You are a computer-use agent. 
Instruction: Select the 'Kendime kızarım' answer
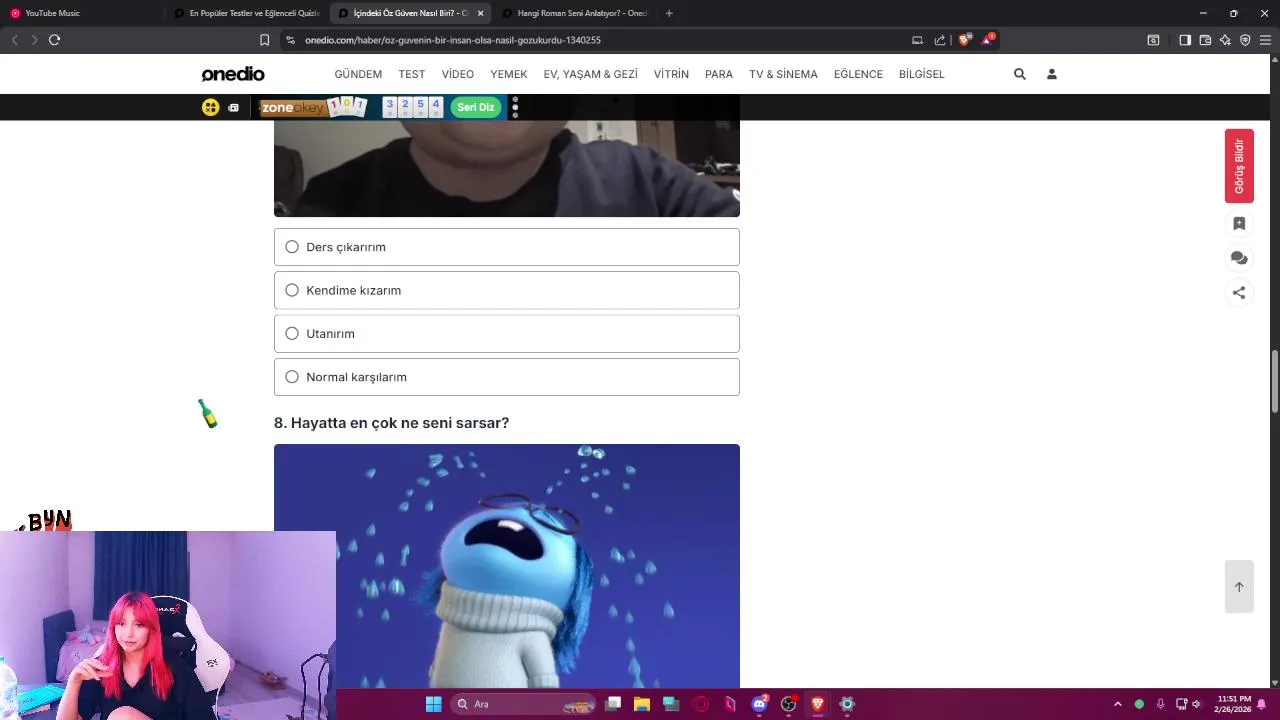pyautogui.click(x=507, y=290)
